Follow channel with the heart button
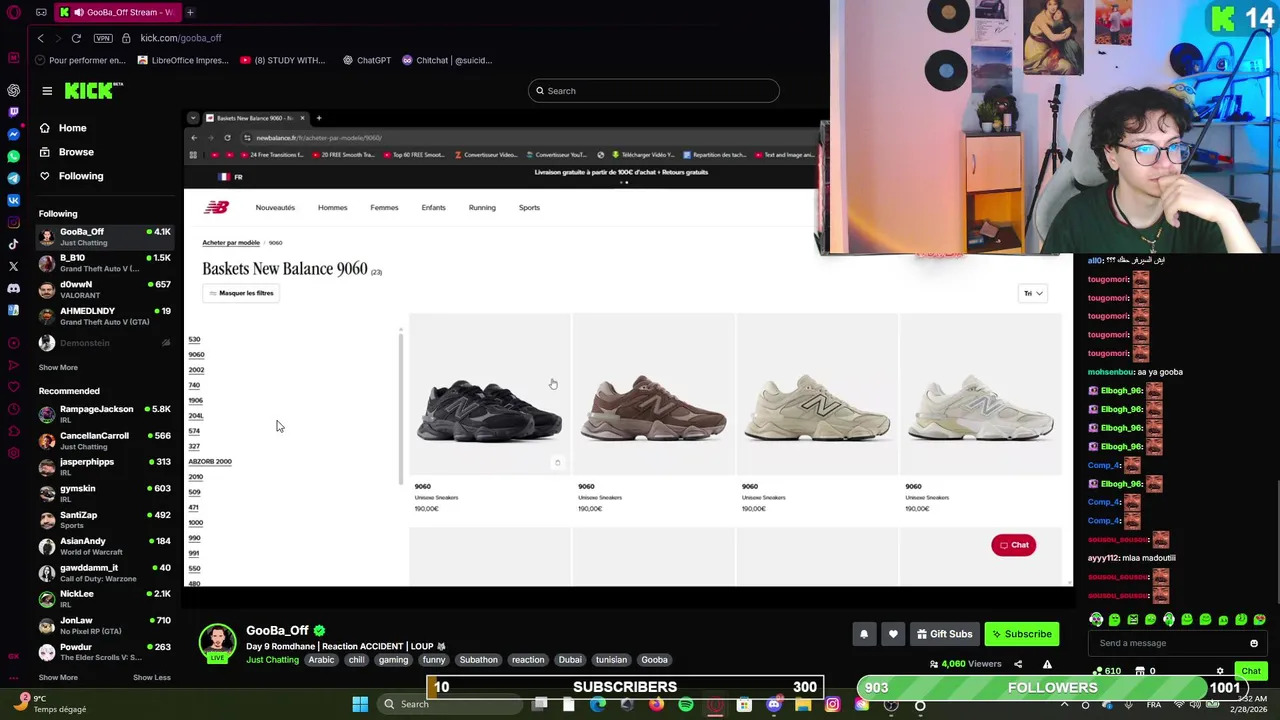The width and height of the screenshot is (1280, 720). (893, 634)
